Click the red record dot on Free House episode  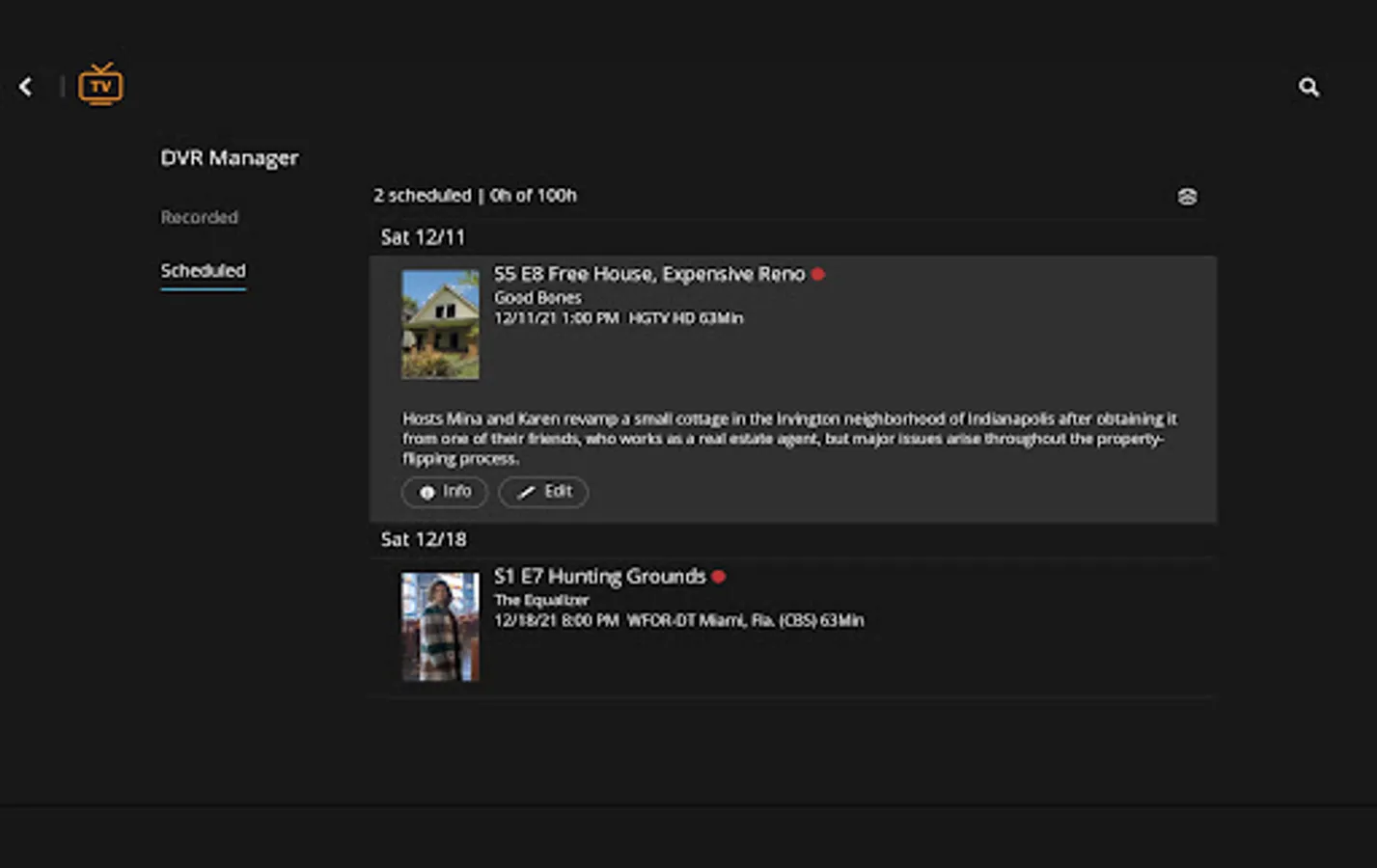tap(818, 274)
